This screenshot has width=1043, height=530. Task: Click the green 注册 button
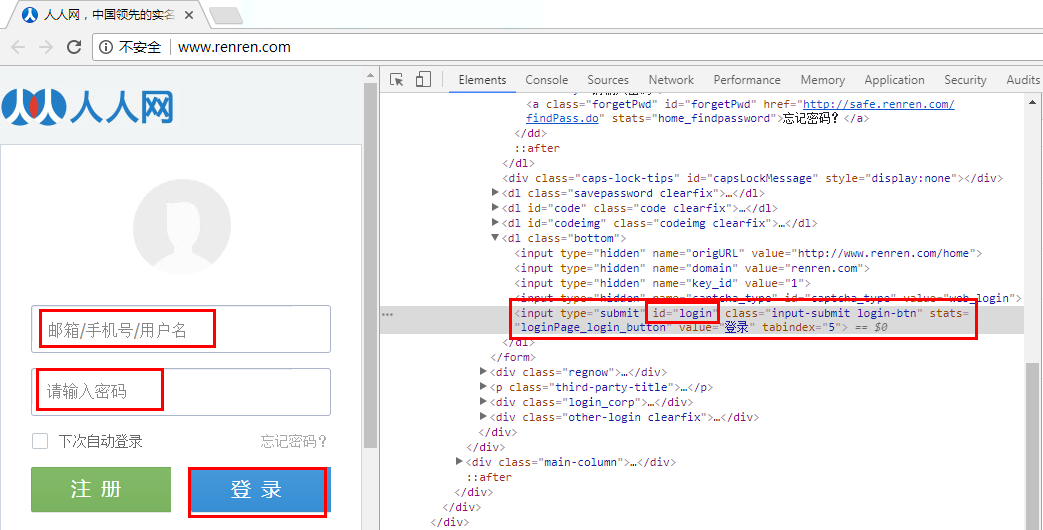pos(101,489)
